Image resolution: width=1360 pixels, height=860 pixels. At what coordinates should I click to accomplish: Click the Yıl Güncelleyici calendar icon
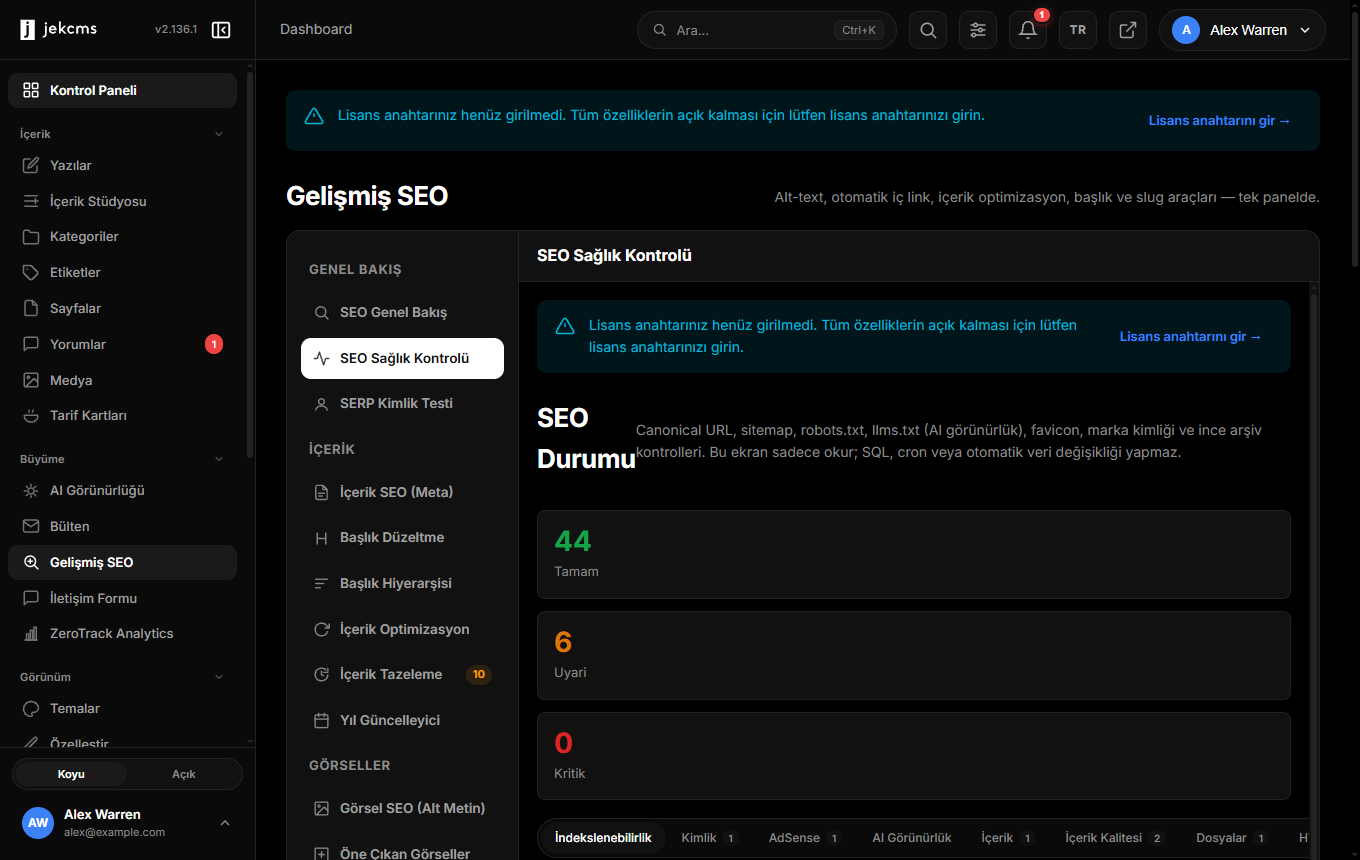[x=322, y=720]
